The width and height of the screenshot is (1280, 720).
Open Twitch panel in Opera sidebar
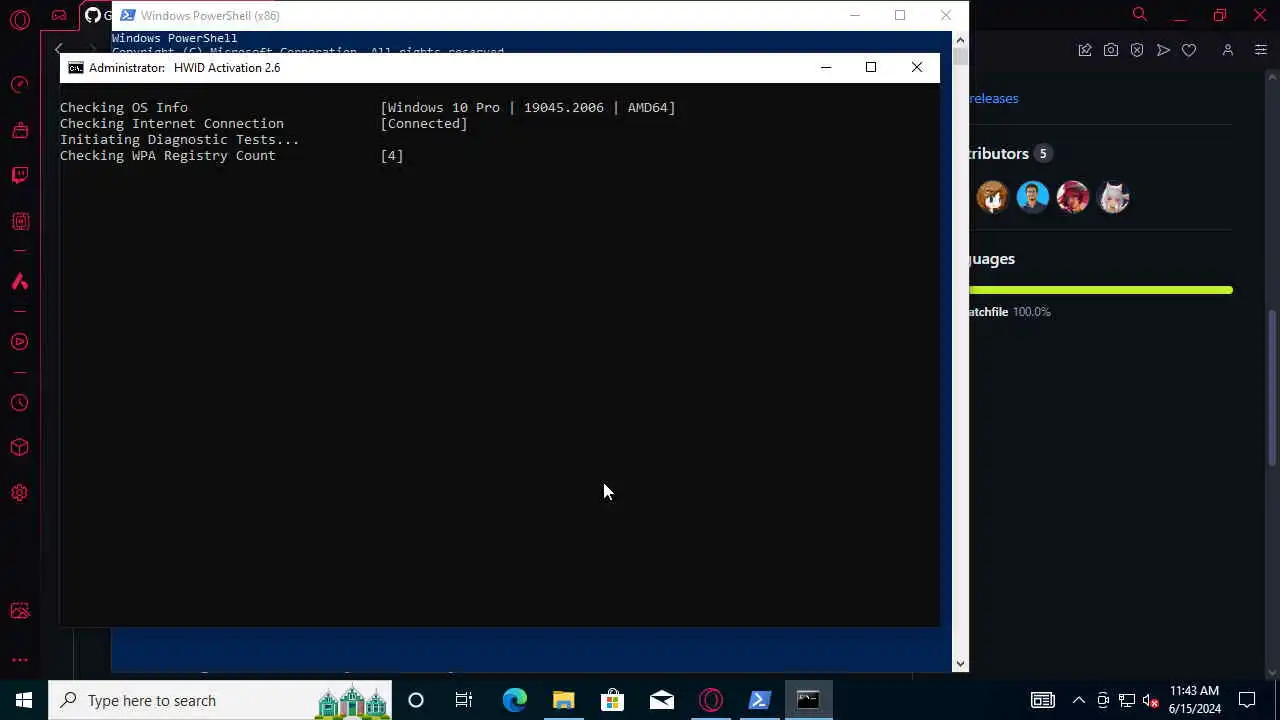19,175
